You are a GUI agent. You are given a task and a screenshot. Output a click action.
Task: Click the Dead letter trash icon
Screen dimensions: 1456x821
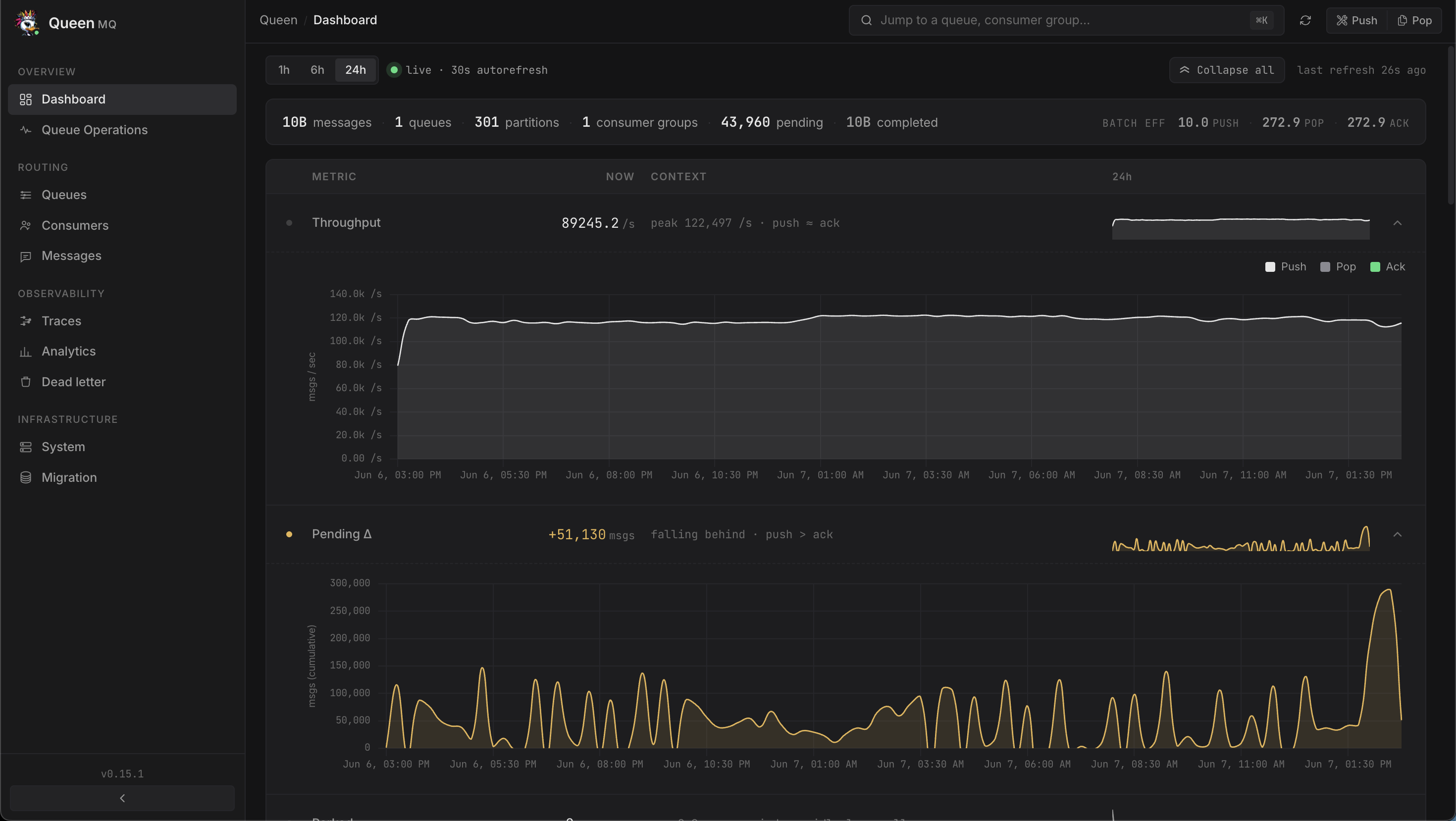[25, 382]
